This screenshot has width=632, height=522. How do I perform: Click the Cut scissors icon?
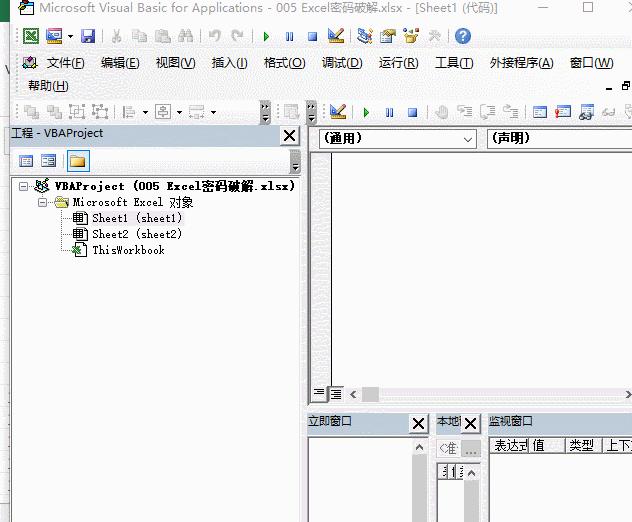(x=116, y=36)
